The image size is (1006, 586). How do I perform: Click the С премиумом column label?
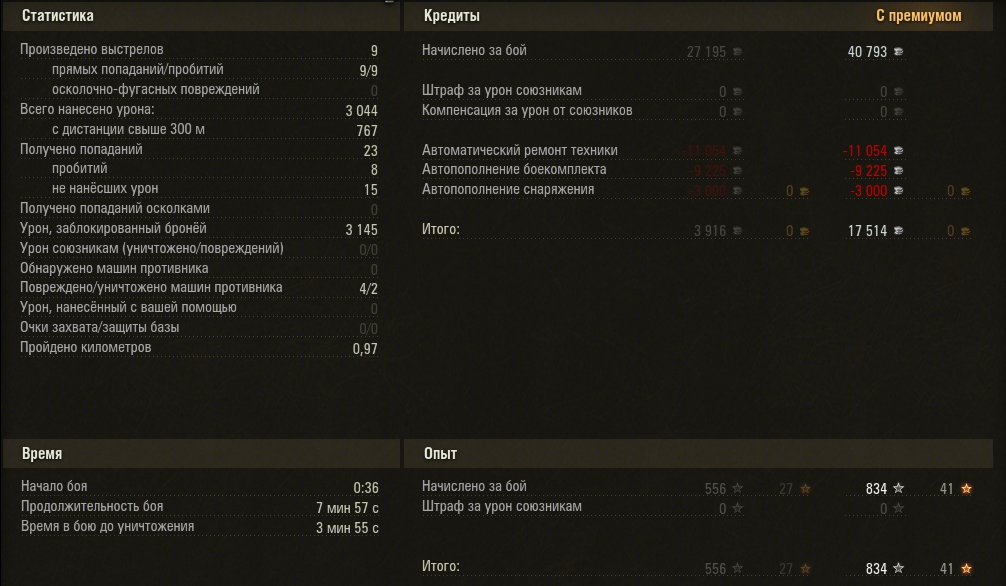918,16
